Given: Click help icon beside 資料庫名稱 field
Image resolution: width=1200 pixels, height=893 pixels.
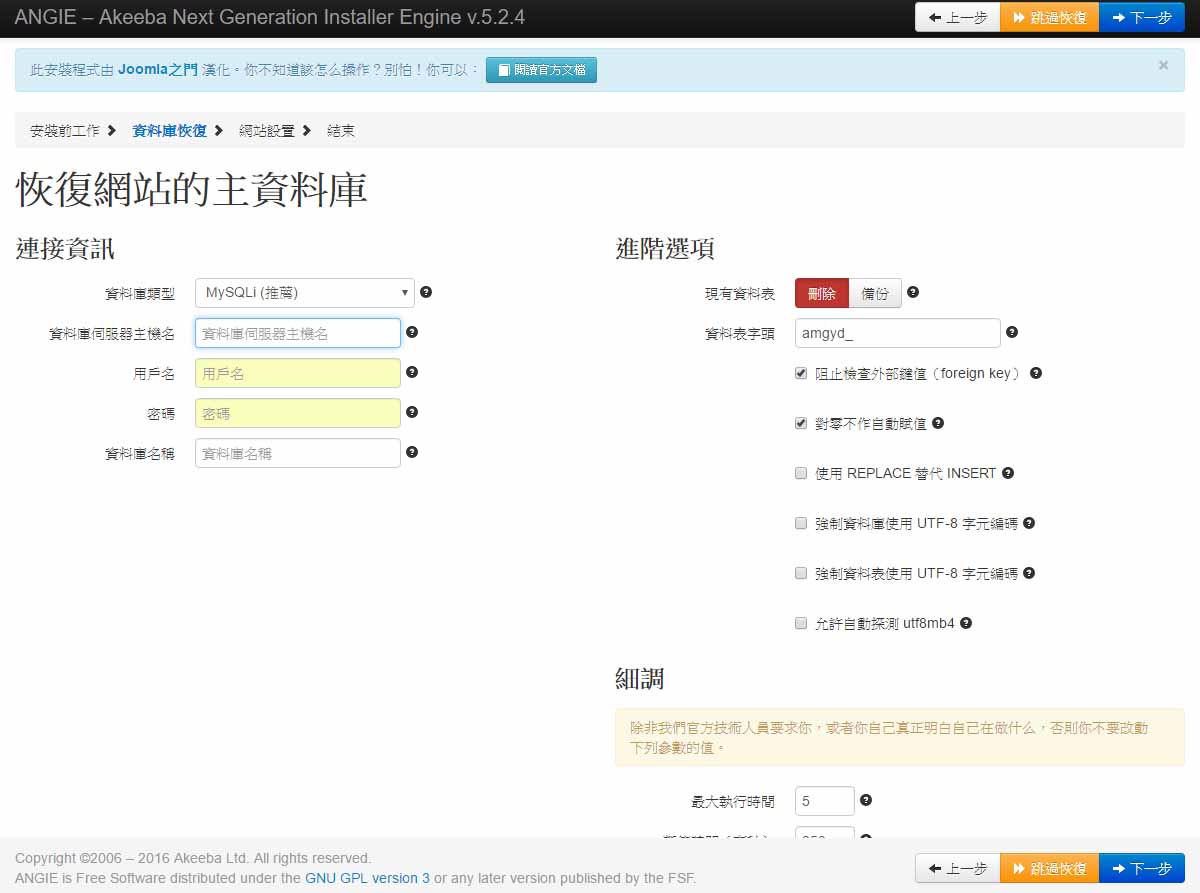Looking at the screenshot, I should 412,452.
